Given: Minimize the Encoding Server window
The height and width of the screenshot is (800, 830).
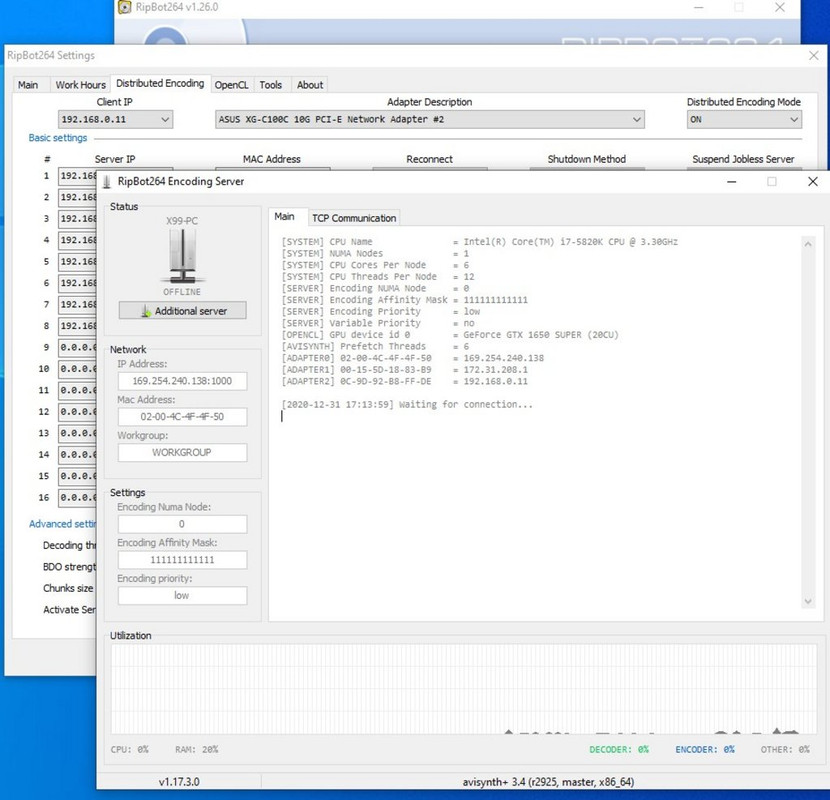Looking at the screenshot, I should pos(732,182).
